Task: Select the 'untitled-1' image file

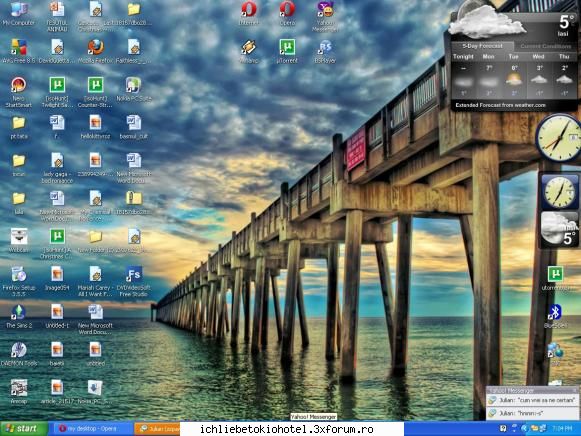Action: pos(57,317)
